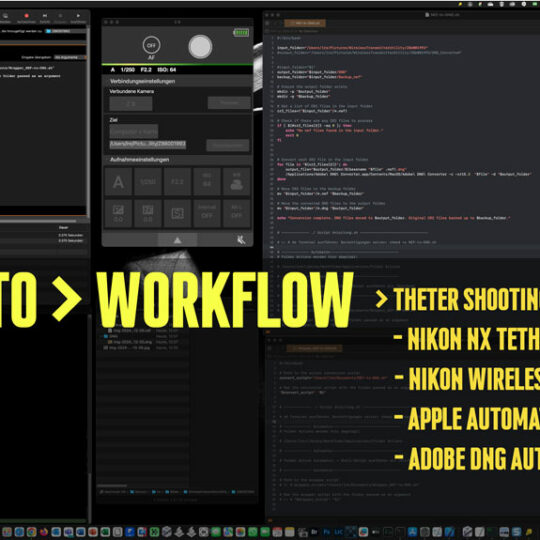Click the run play button in Automator toolbar
The height and width of the screenshot is (540, 540).
[x=78, y=16]
